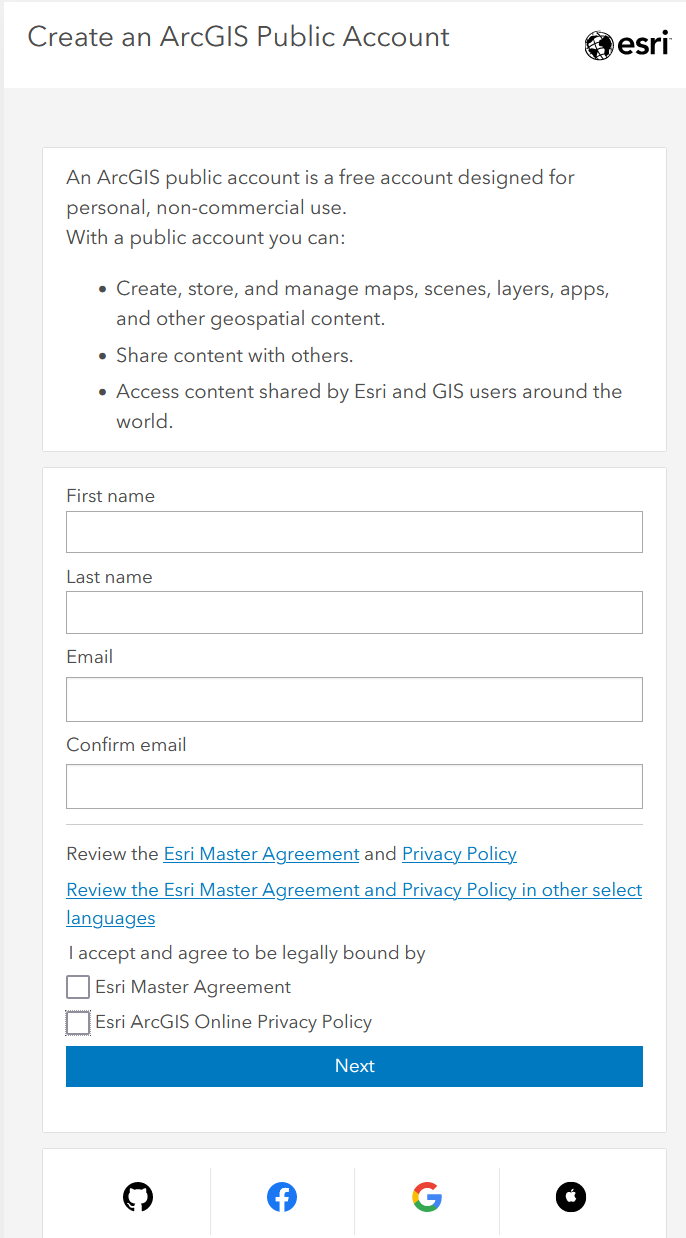Check the Esri ArcGIS Online Privacy Policy checkbox
Screen dimensions: 686x1238
pos(77,1022)
